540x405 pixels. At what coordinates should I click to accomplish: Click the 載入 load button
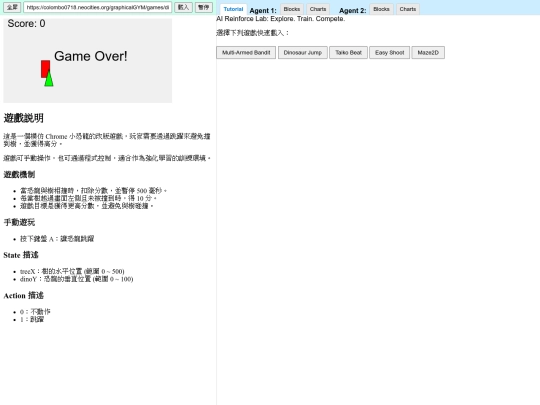pyautogui.click(x=183, y=7)
